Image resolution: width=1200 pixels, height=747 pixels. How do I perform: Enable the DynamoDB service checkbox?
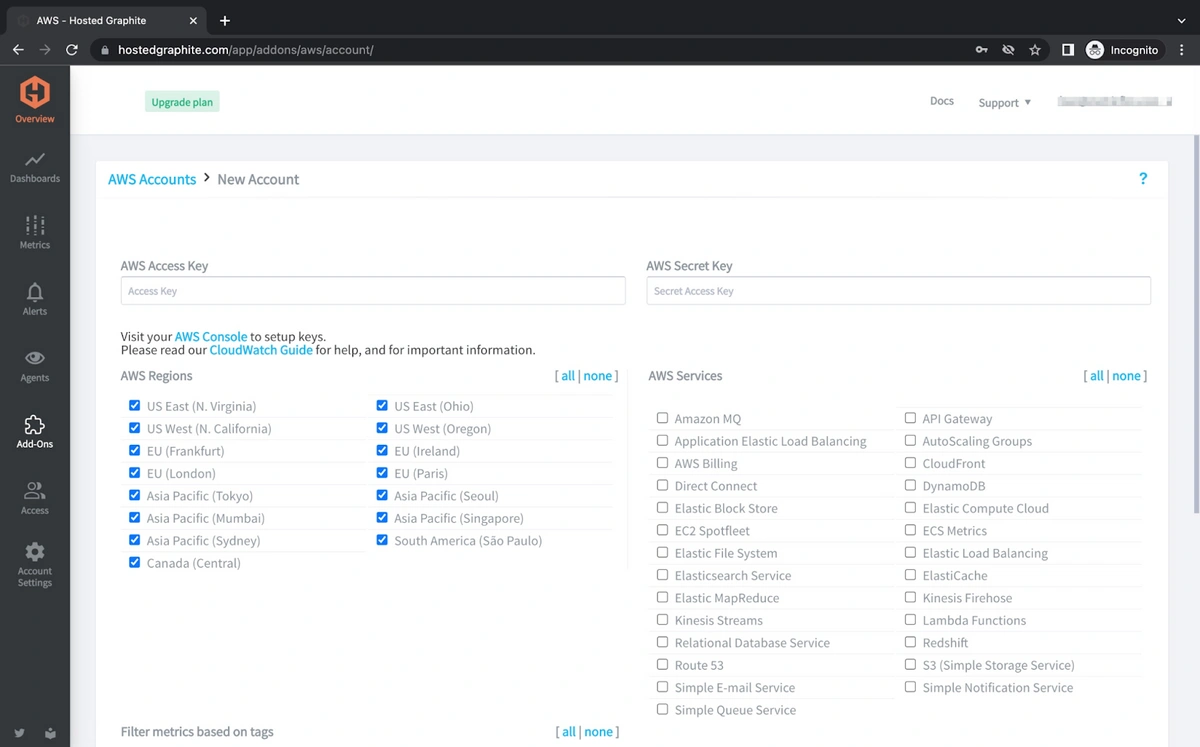pos(910,485)
